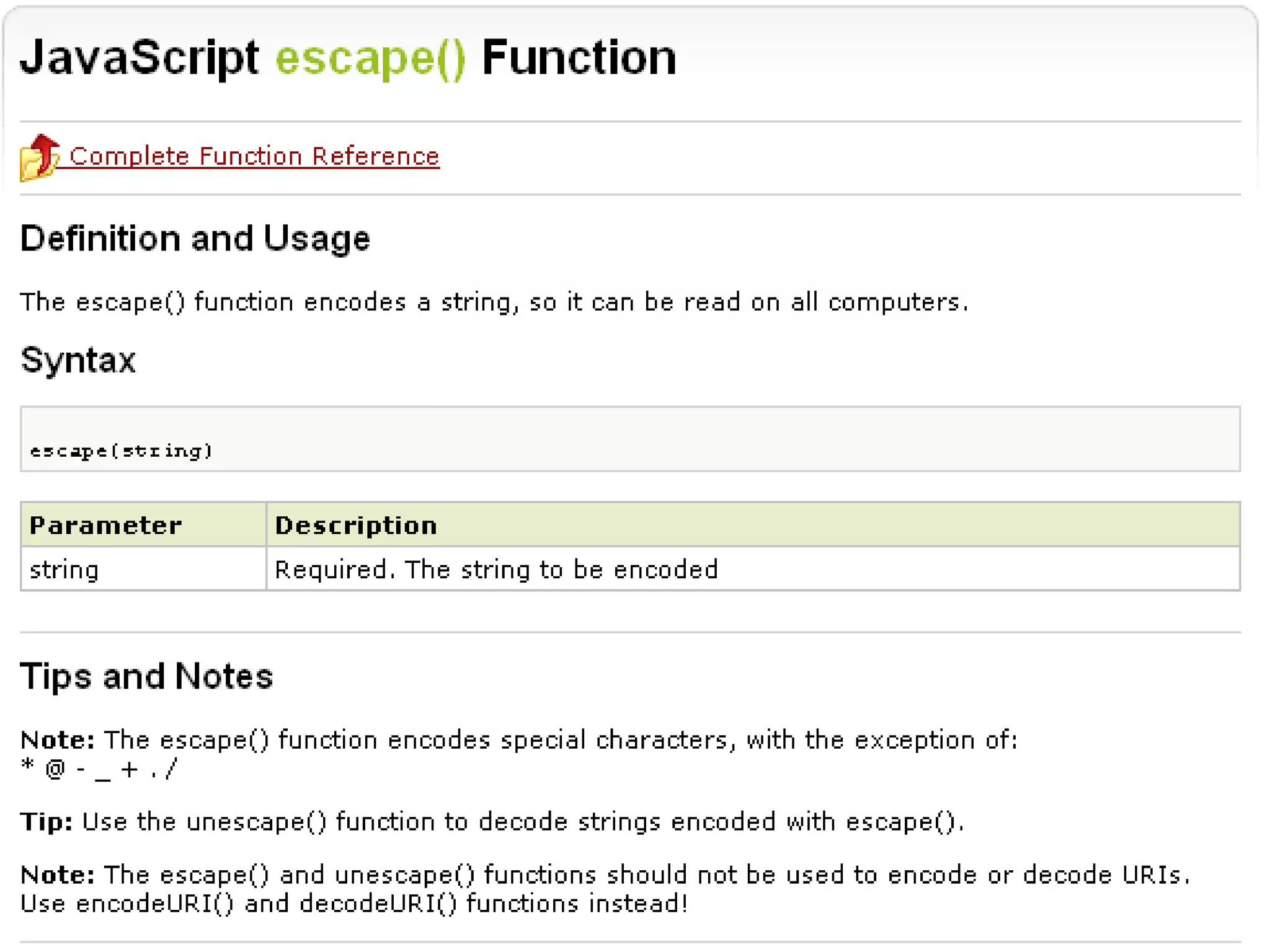This screenshot has width=1270, height=952.
Task: Click unescape() in the Tip sentence
Action: tap(255, 822)
